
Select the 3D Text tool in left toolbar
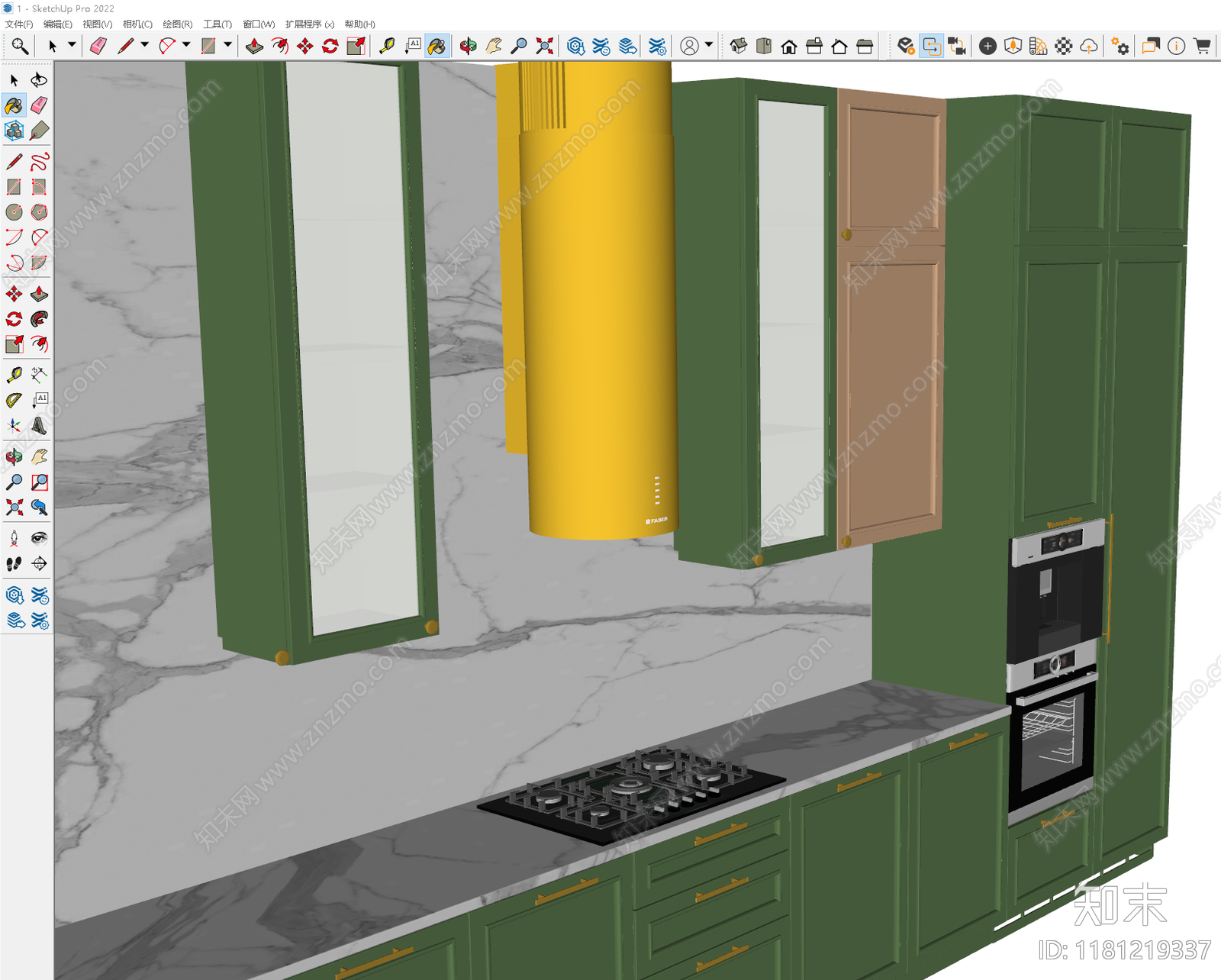39,425
